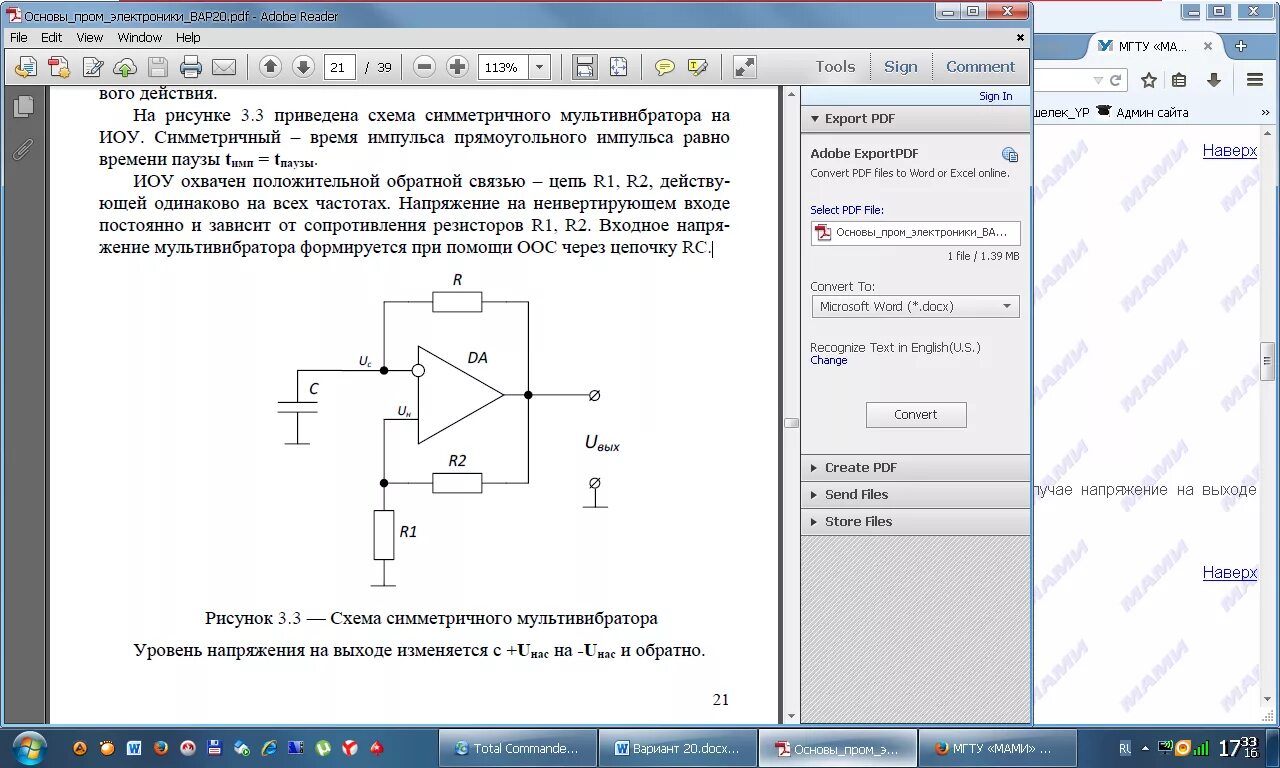
Task: Click the Yandex icon in quick launch
Action: 350,747
